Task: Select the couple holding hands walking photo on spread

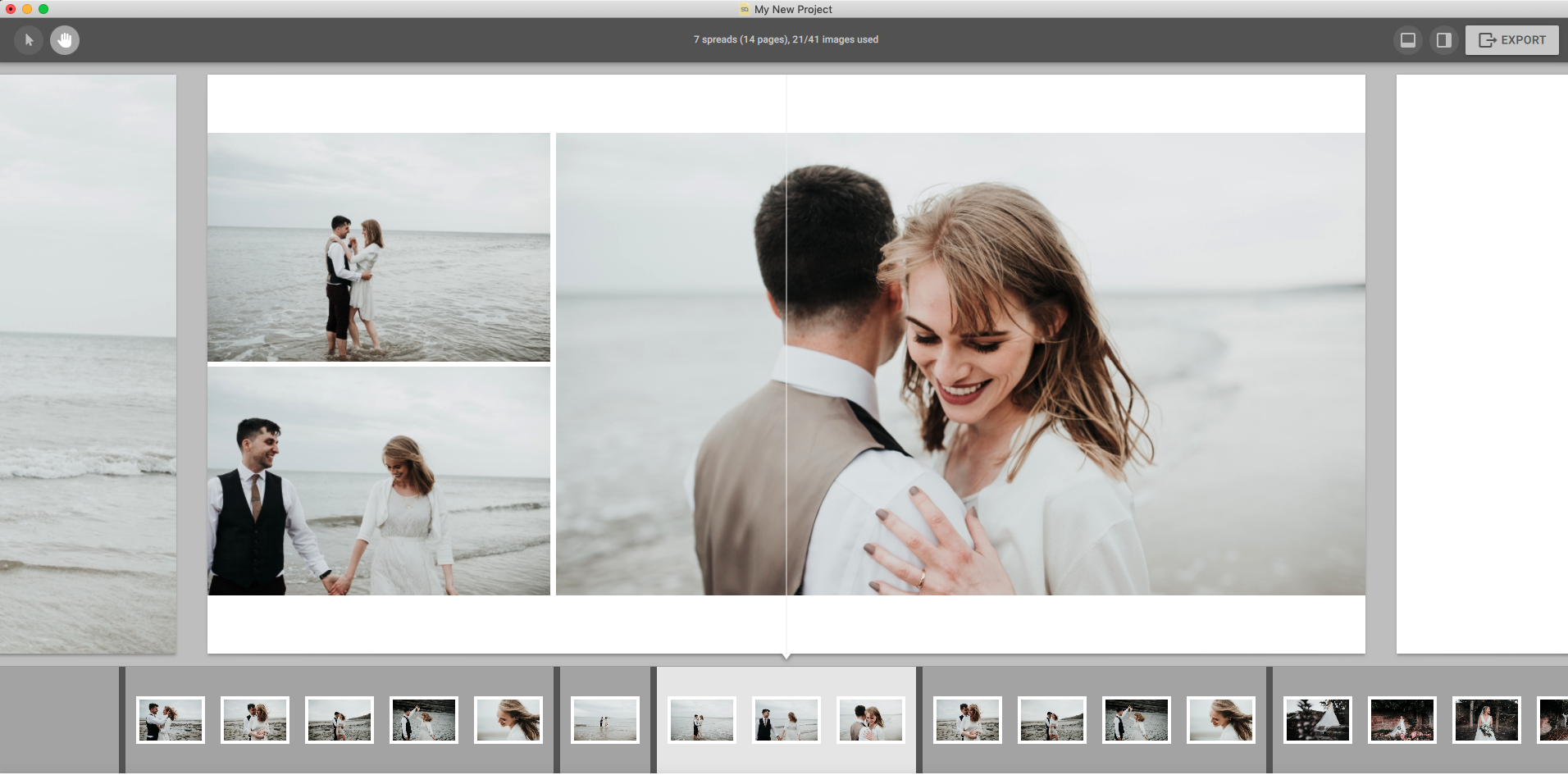Action: (379, 481)
